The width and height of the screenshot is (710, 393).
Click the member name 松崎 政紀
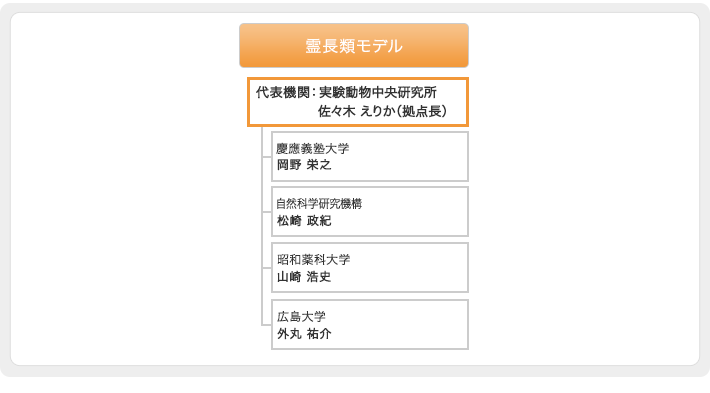304,220
